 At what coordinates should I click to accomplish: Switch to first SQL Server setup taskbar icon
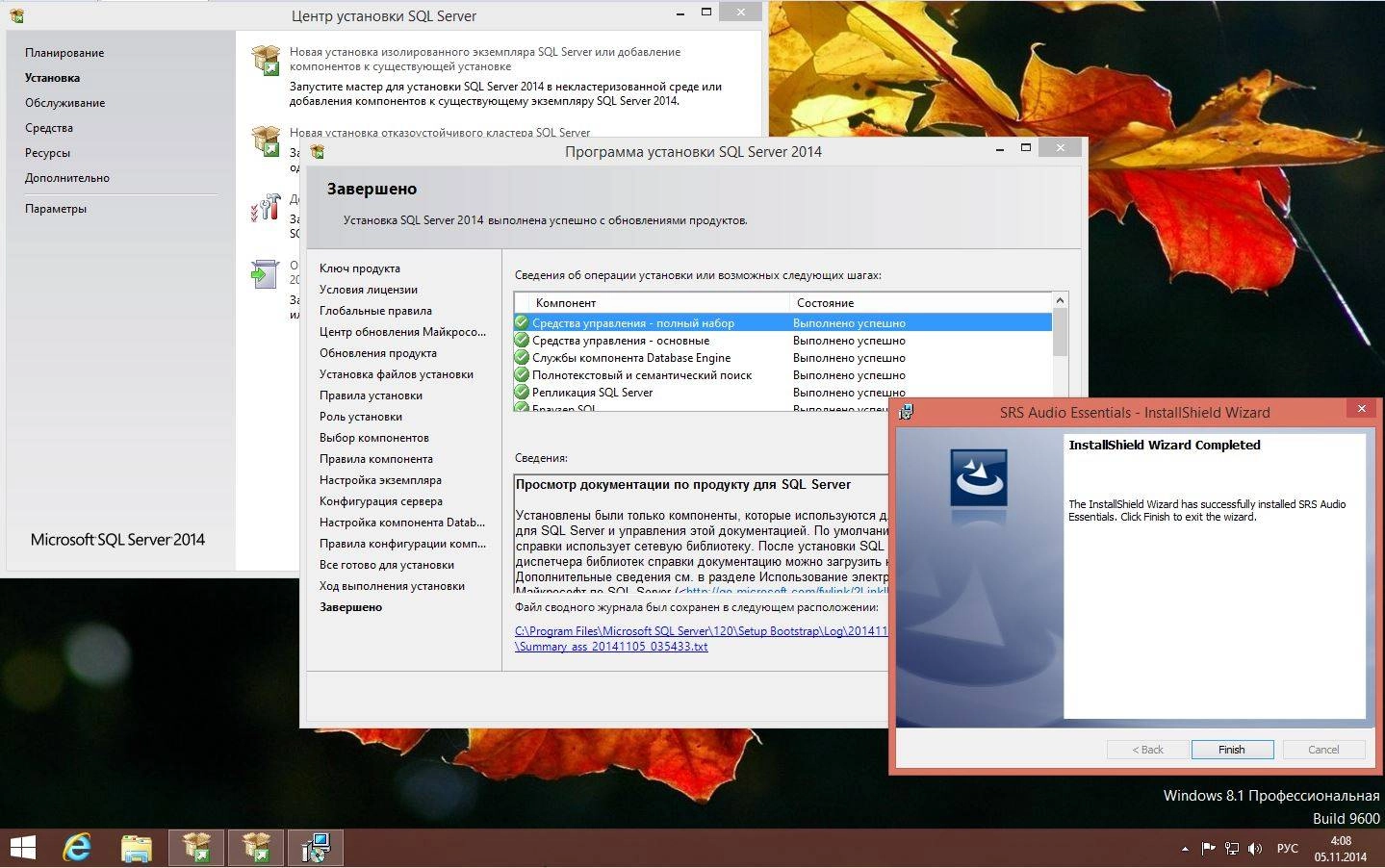[x=196, y=848]
